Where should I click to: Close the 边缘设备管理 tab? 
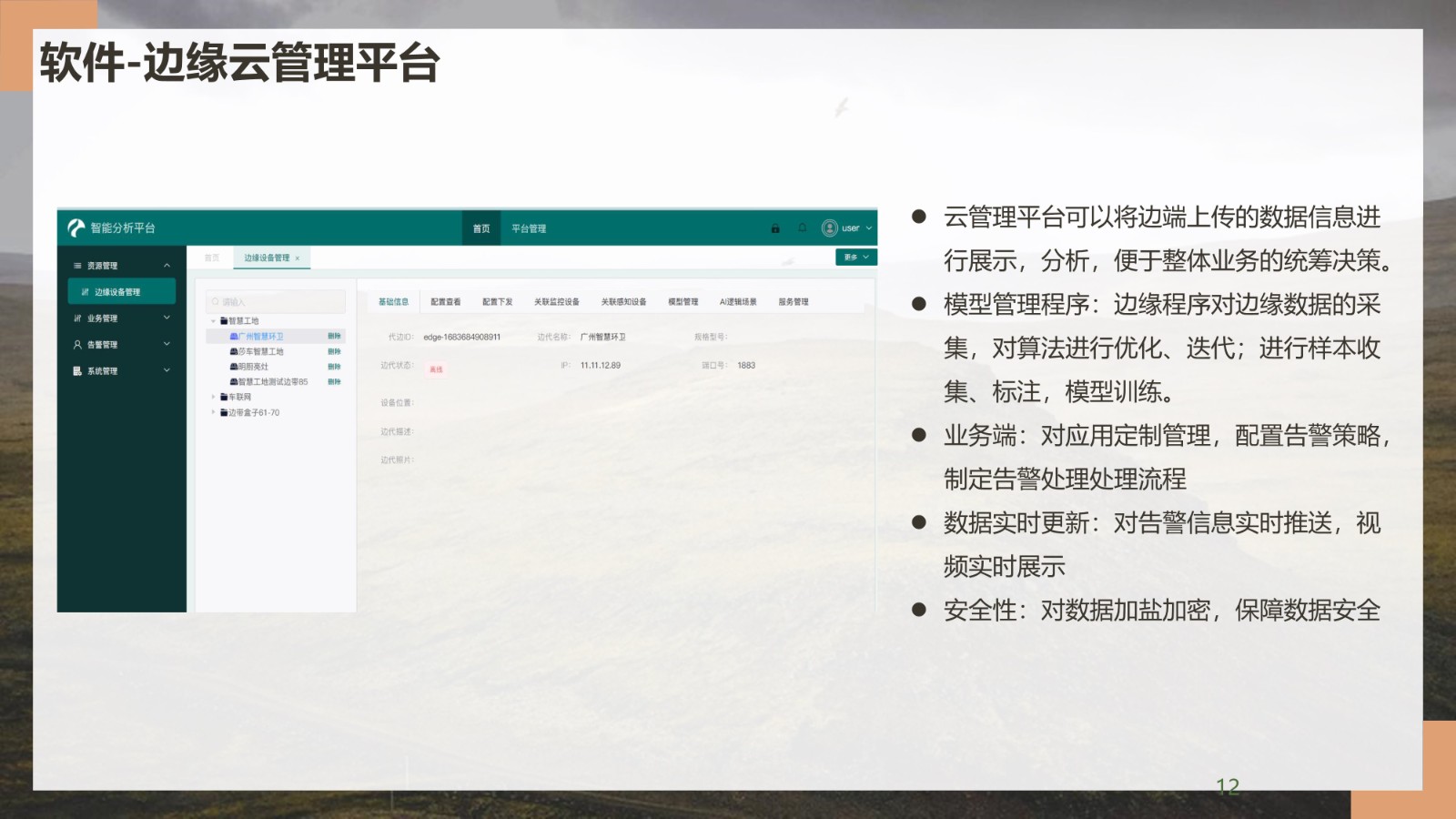pos(298,258)
